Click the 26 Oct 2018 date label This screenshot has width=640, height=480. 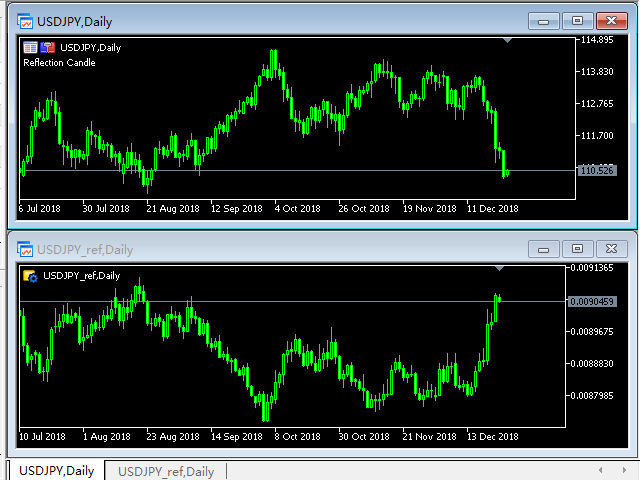(x=364, y=209)
